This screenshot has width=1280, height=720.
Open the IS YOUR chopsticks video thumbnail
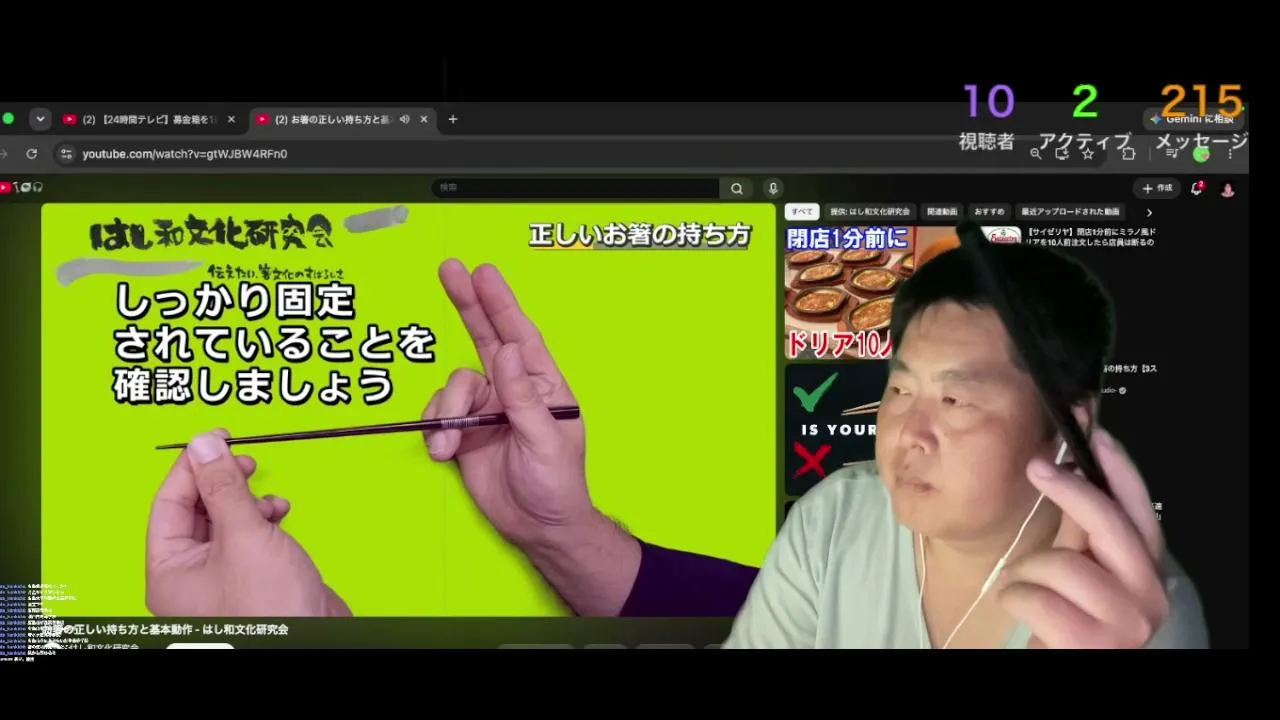pos(835,428)
